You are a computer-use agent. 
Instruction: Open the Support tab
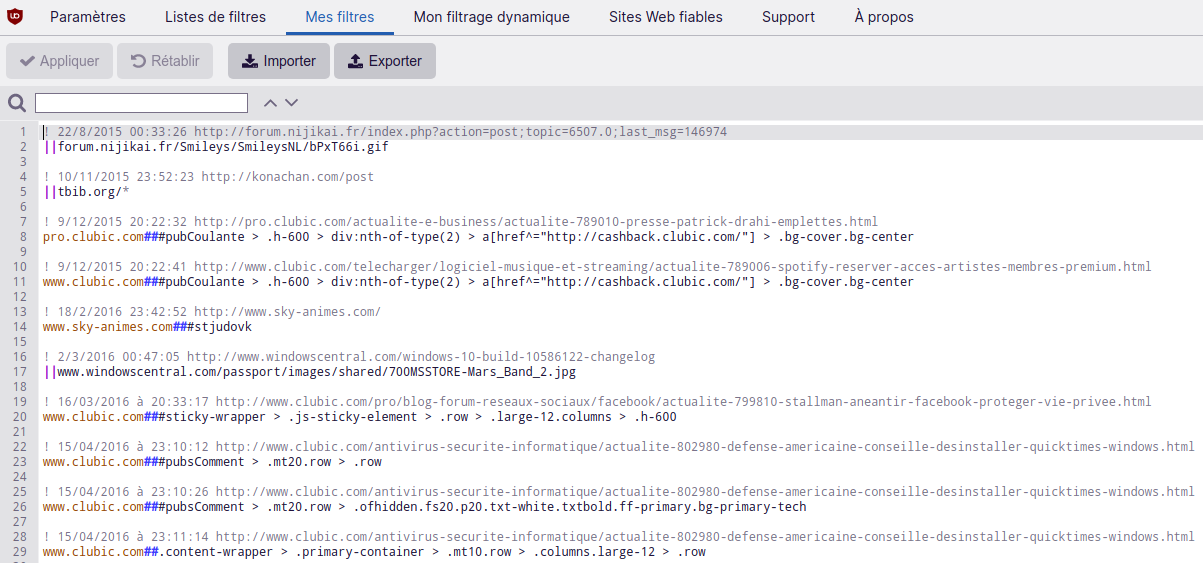(x=788, y=17)
